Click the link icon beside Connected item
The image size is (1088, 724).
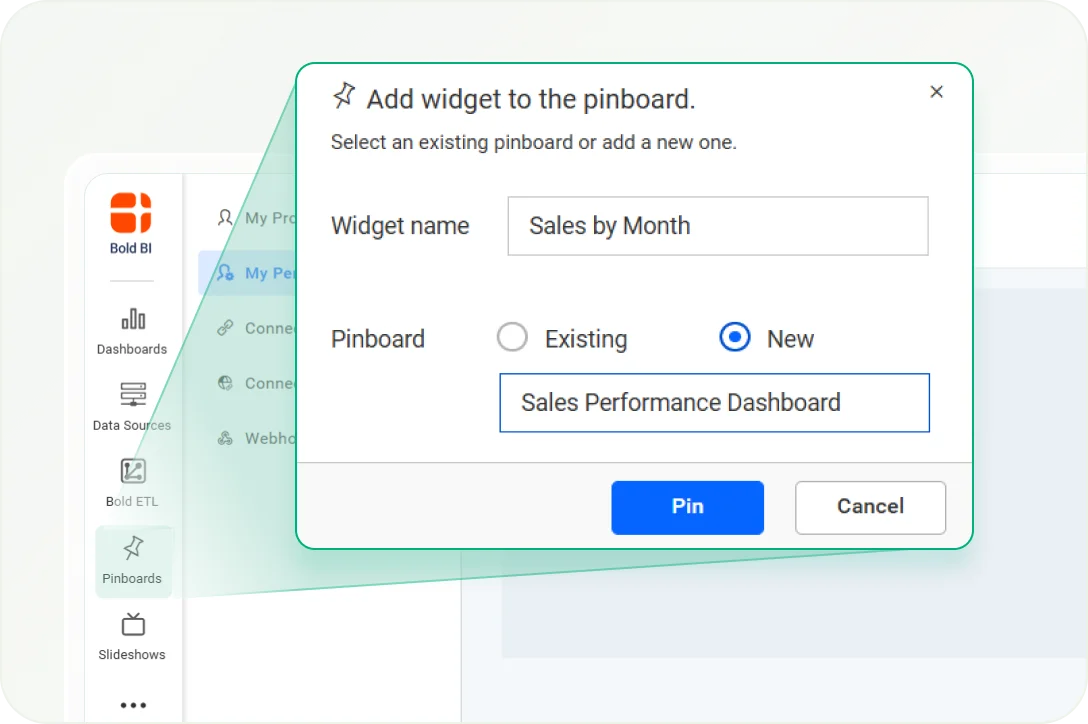226,328
